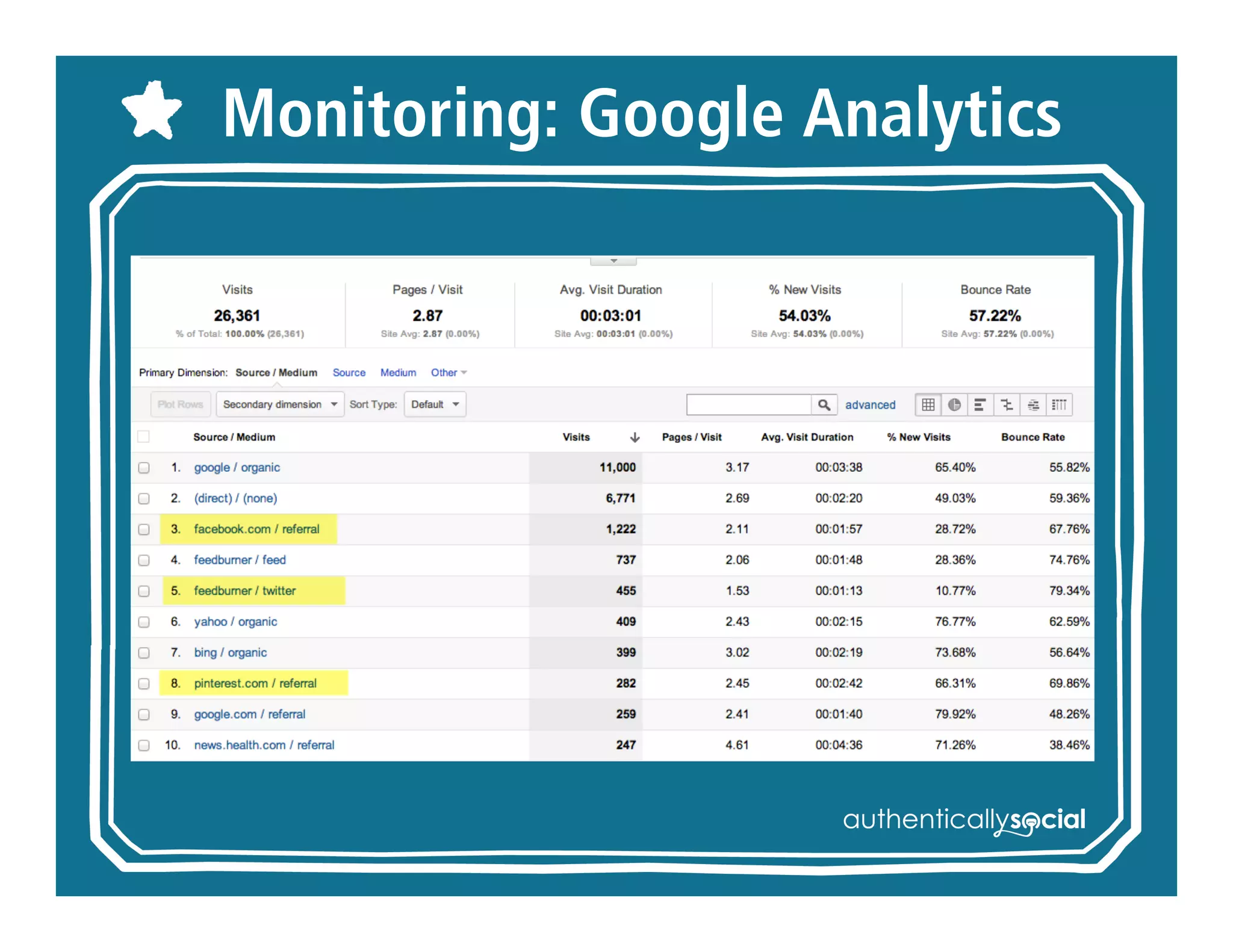Click the Plot Rows button
This screenshot has height=952, width=1233.
(181, 404)
